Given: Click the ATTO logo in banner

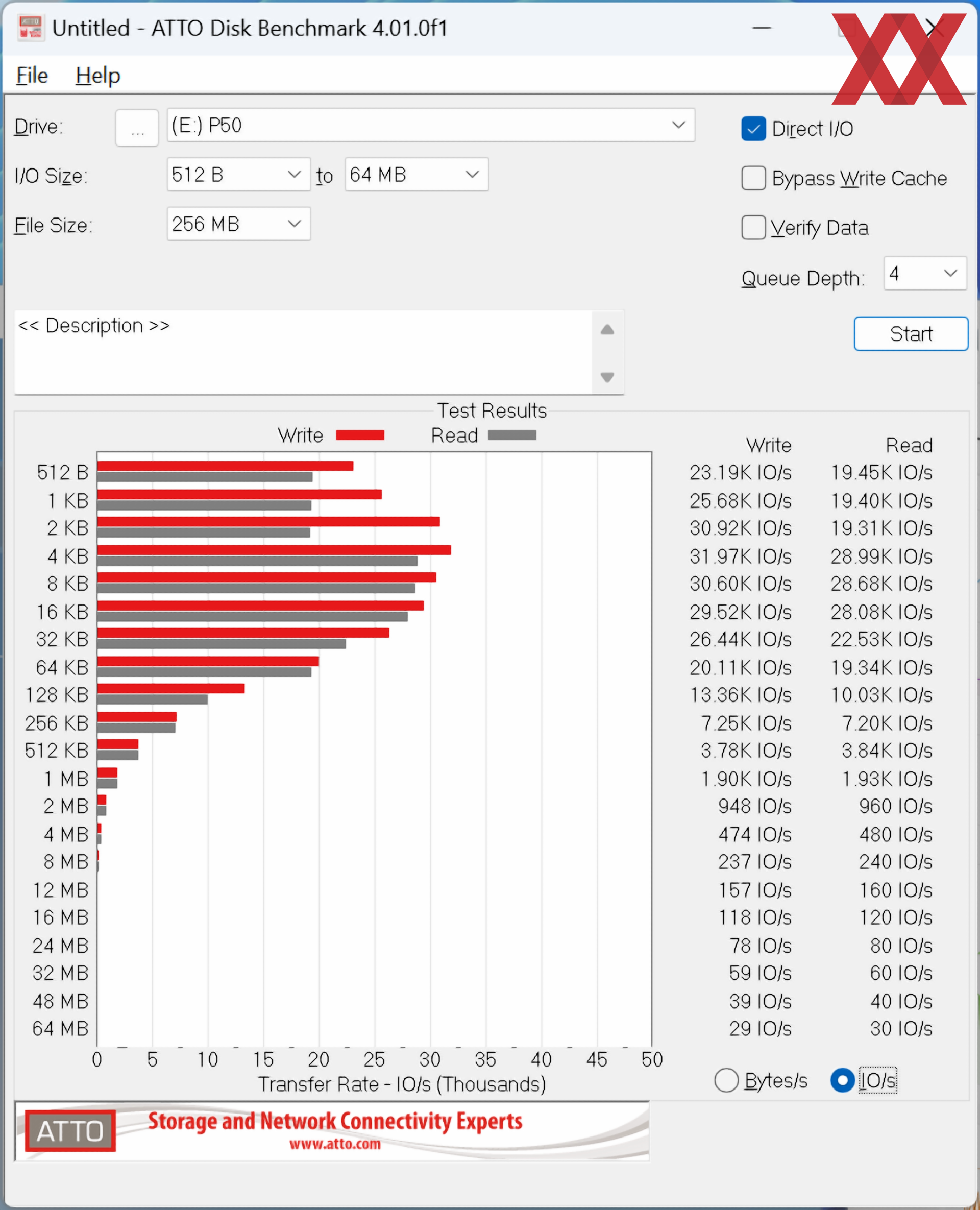Looking at the screenshot, I should point(70,1131).
